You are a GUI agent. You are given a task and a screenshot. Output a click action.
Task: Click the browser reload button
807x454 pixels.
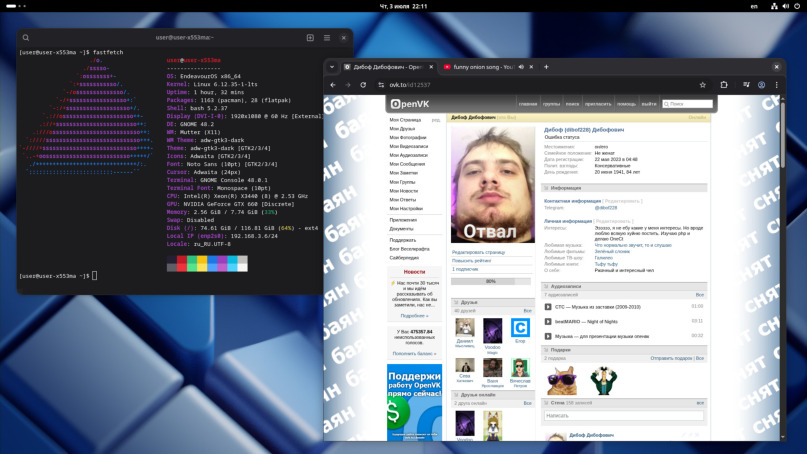363,85
